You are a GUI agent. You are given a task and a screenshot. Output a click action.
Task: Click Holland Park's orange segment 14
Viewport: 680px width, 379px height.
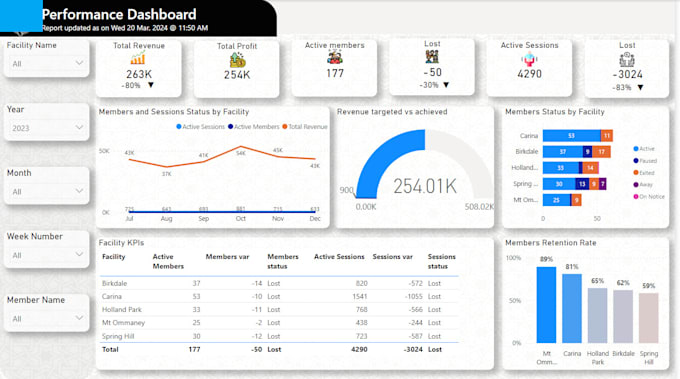(590, 168)
